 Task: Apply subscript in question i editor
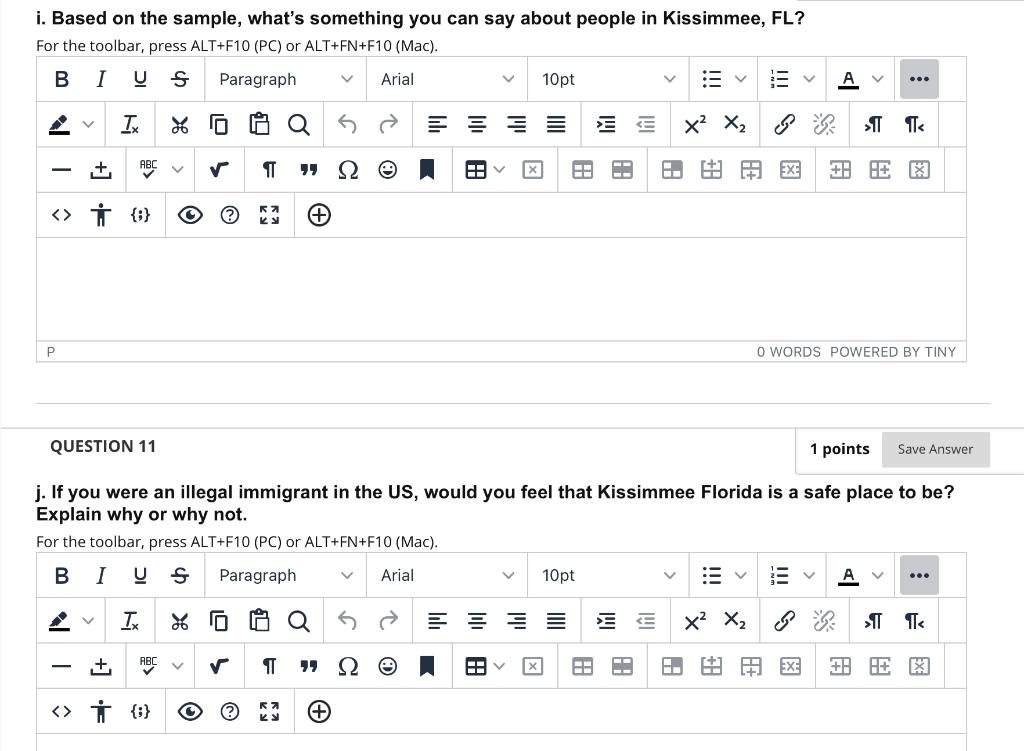click(735, 124)
